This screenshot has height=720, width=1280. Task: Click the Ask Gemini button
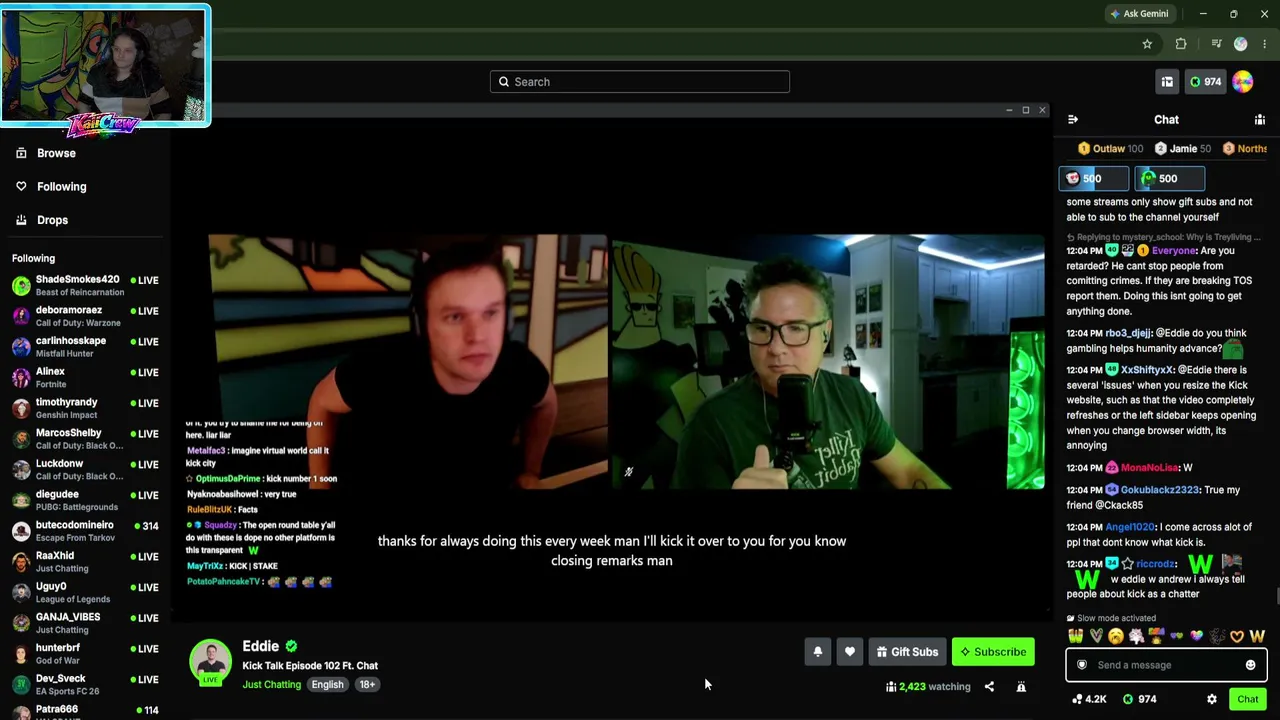point(1139,14)
